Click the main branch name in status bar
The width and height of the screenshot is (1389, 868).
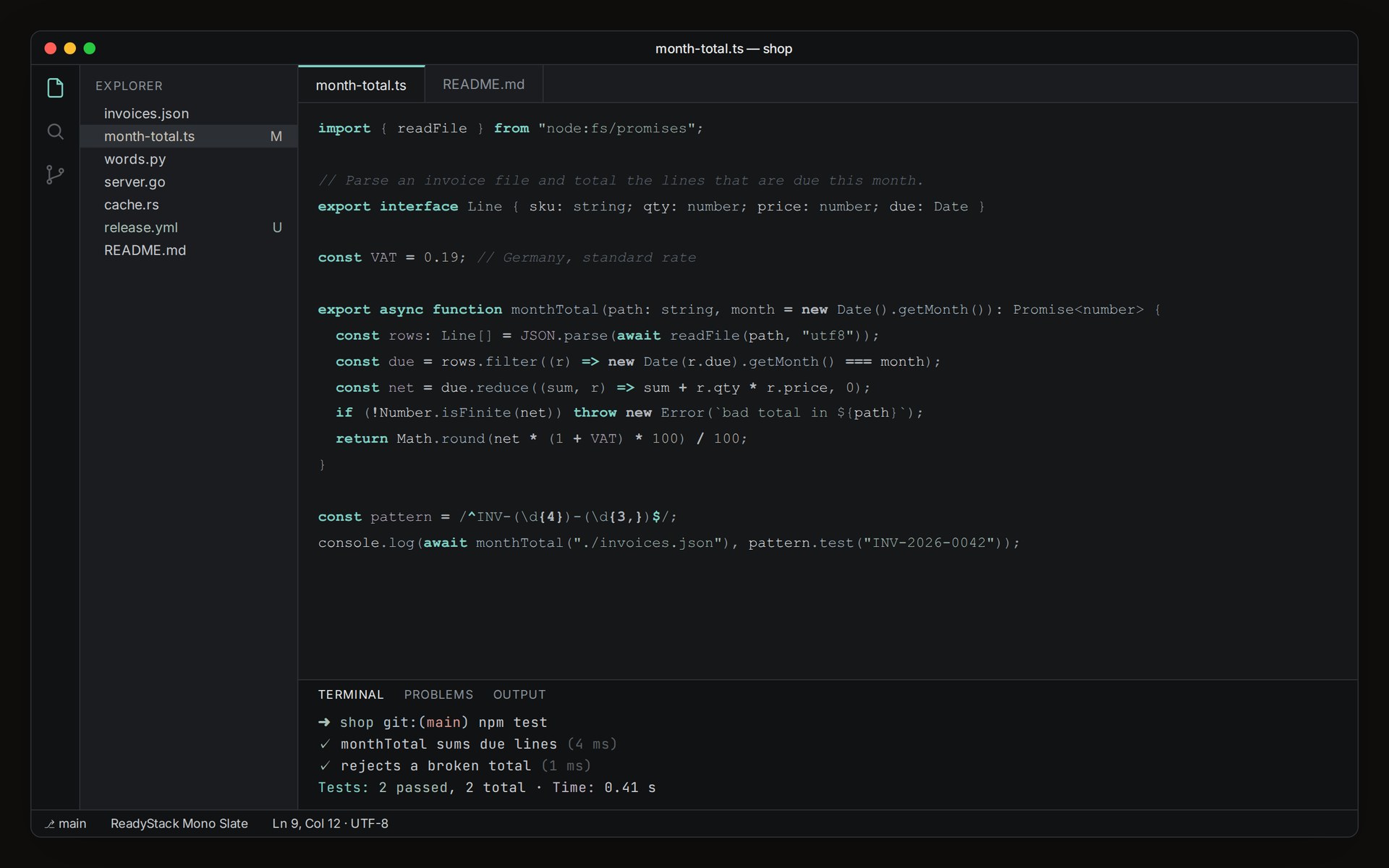[72, 824]
